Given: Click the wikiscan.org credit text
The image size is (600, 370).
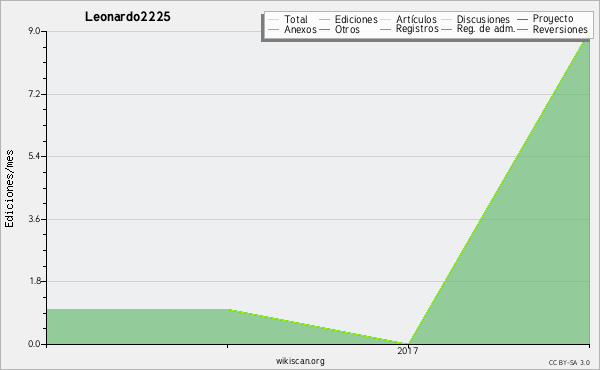Looking at the screenshot, I should pyautogui.click(x=300, y=361).
